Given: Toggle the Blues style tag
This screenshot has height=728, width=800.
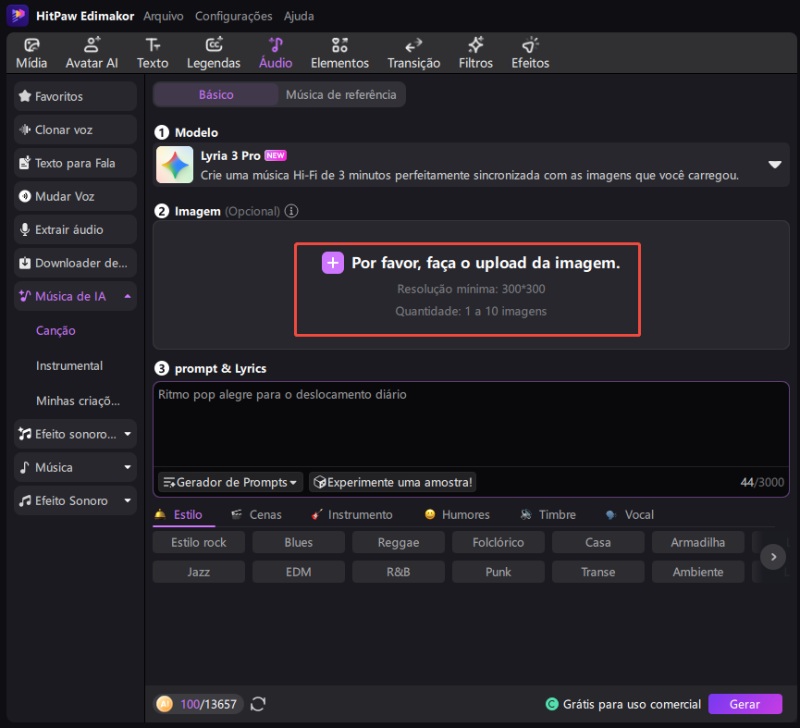Looking at the screenshot, I should 298,542.
